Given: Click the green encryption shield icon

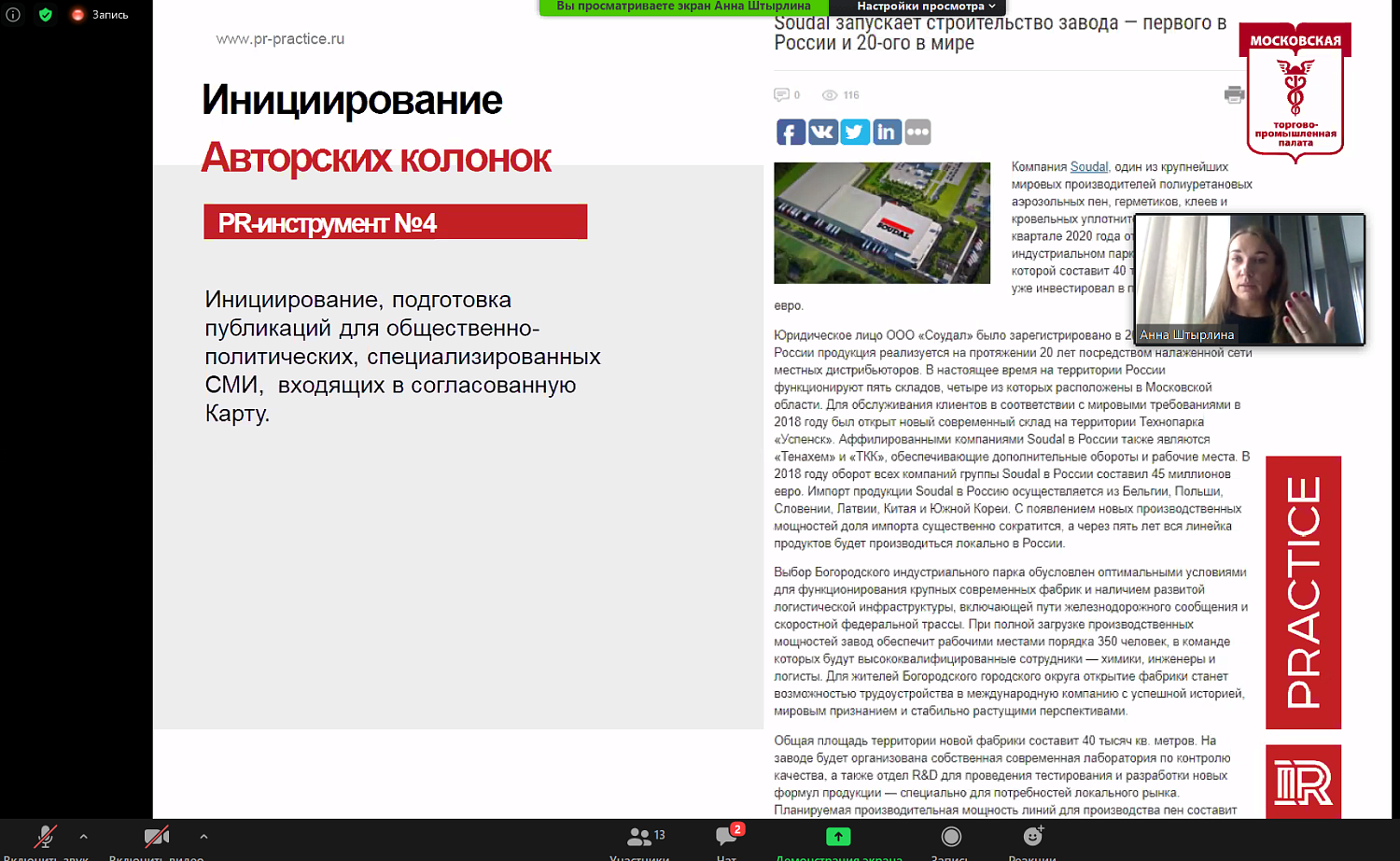Looking at the screenshot, I should pos(45,15).
